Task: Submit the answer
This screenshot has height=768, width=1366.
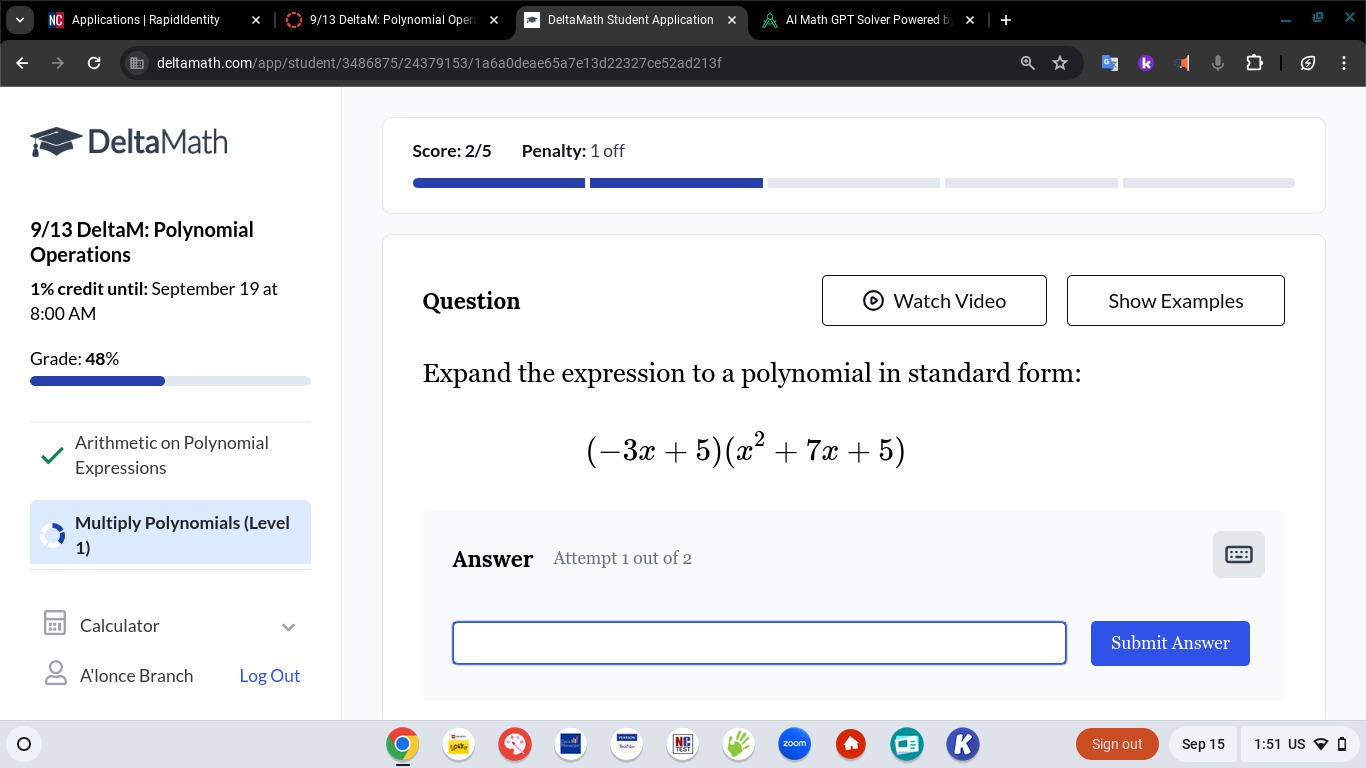Action: point(1170,643)
